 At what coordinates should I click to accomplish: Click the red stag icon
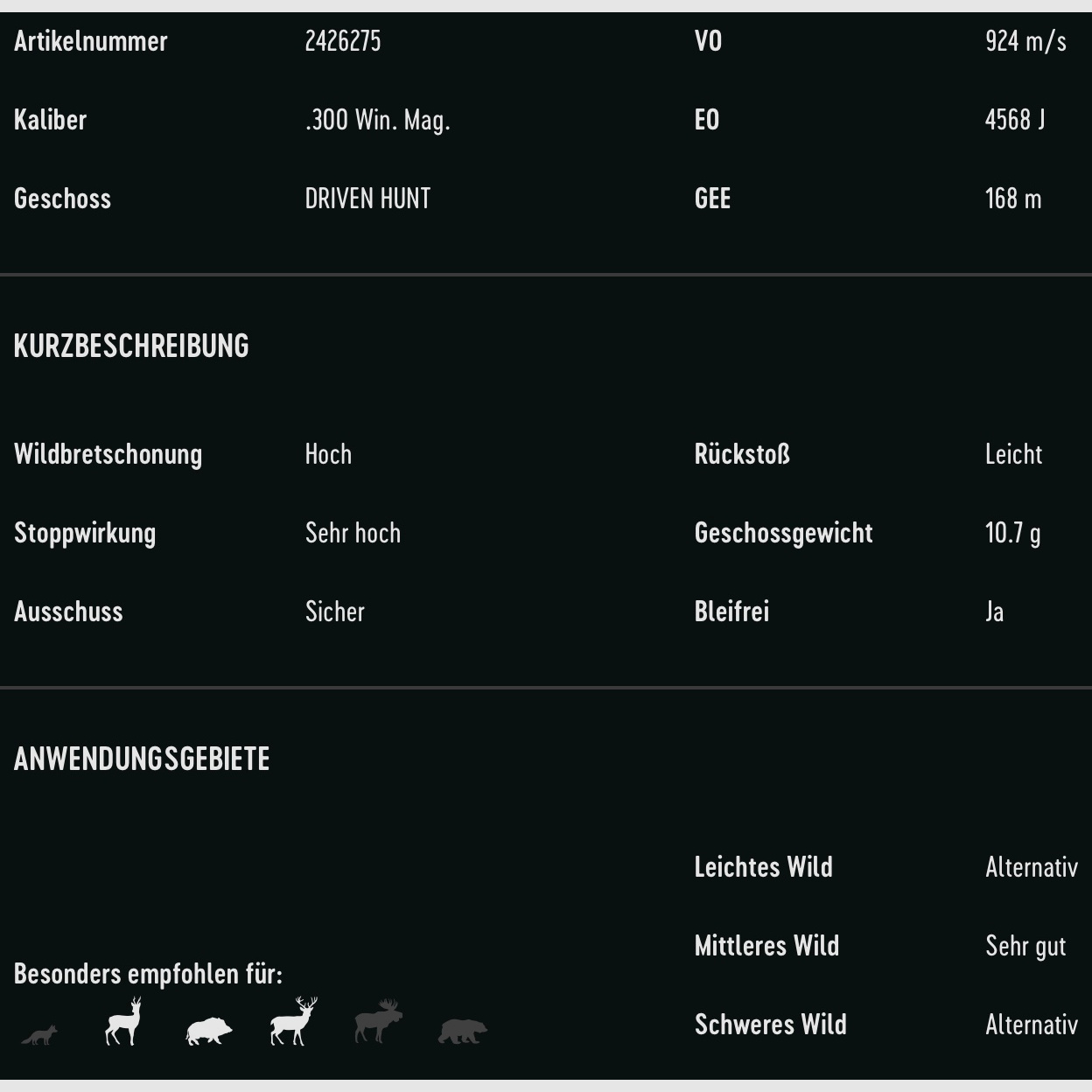tap(293, 1021)
